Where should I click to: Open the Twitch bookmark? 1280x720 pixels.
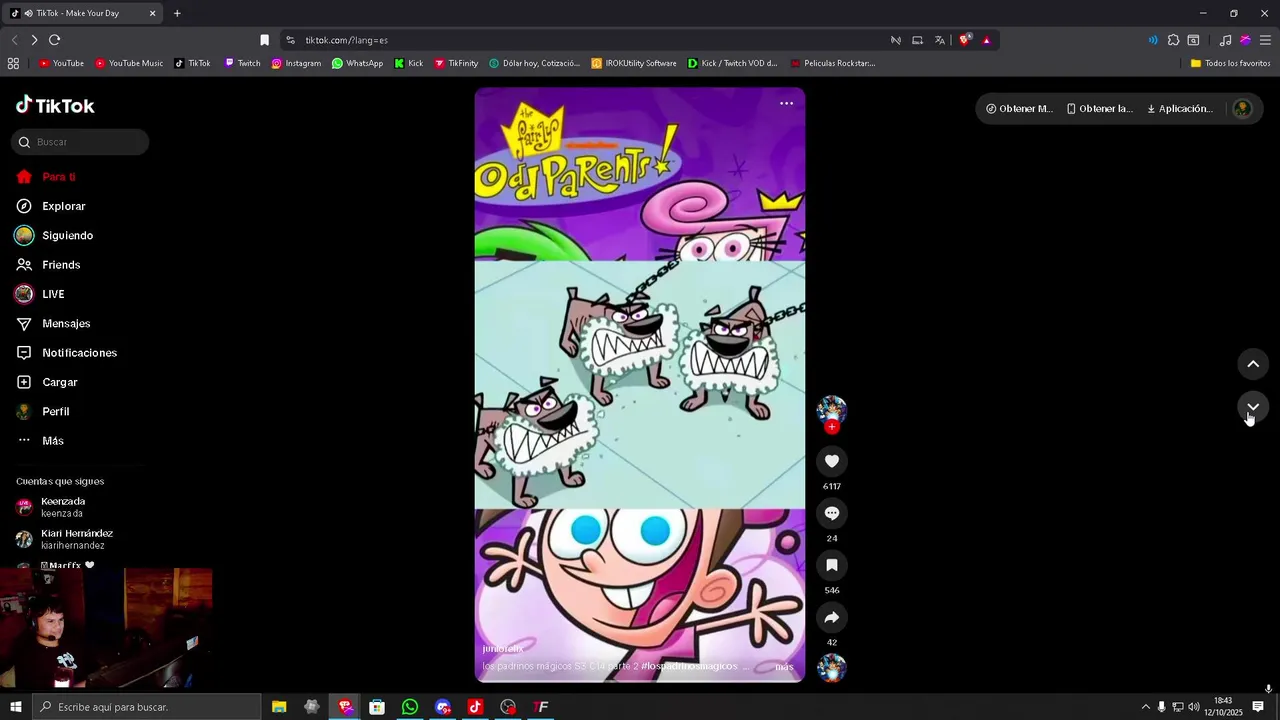(242, 63)
